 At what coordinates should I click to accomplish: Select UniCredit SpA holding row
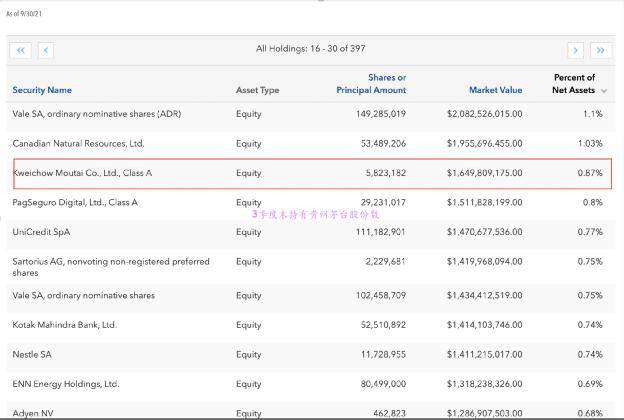[311, 232]
